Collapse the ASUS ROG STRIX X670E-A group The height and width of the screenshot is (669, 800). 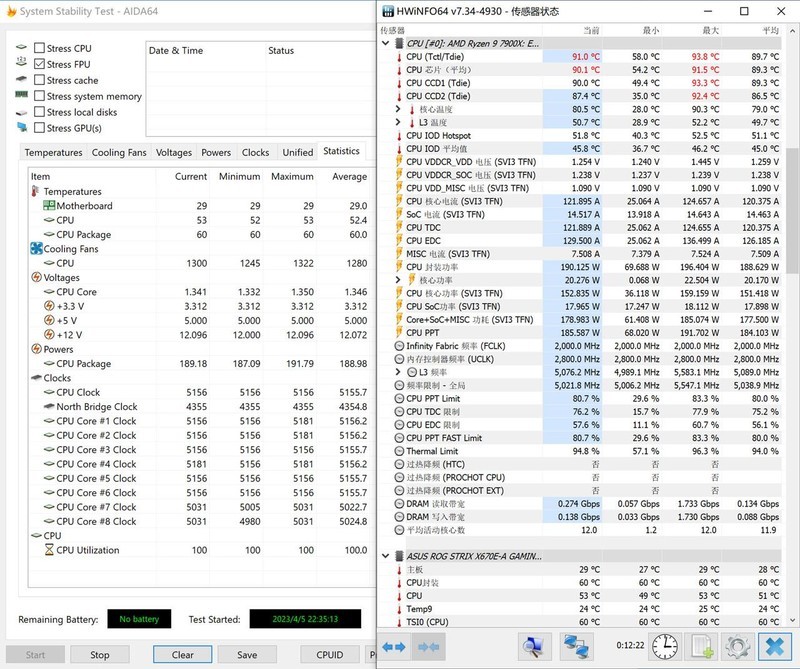tap(387, 555)
